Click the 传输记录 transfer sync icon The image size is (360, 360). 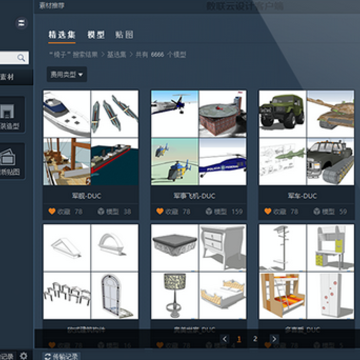pyautogui.click(x=48, y=356)
